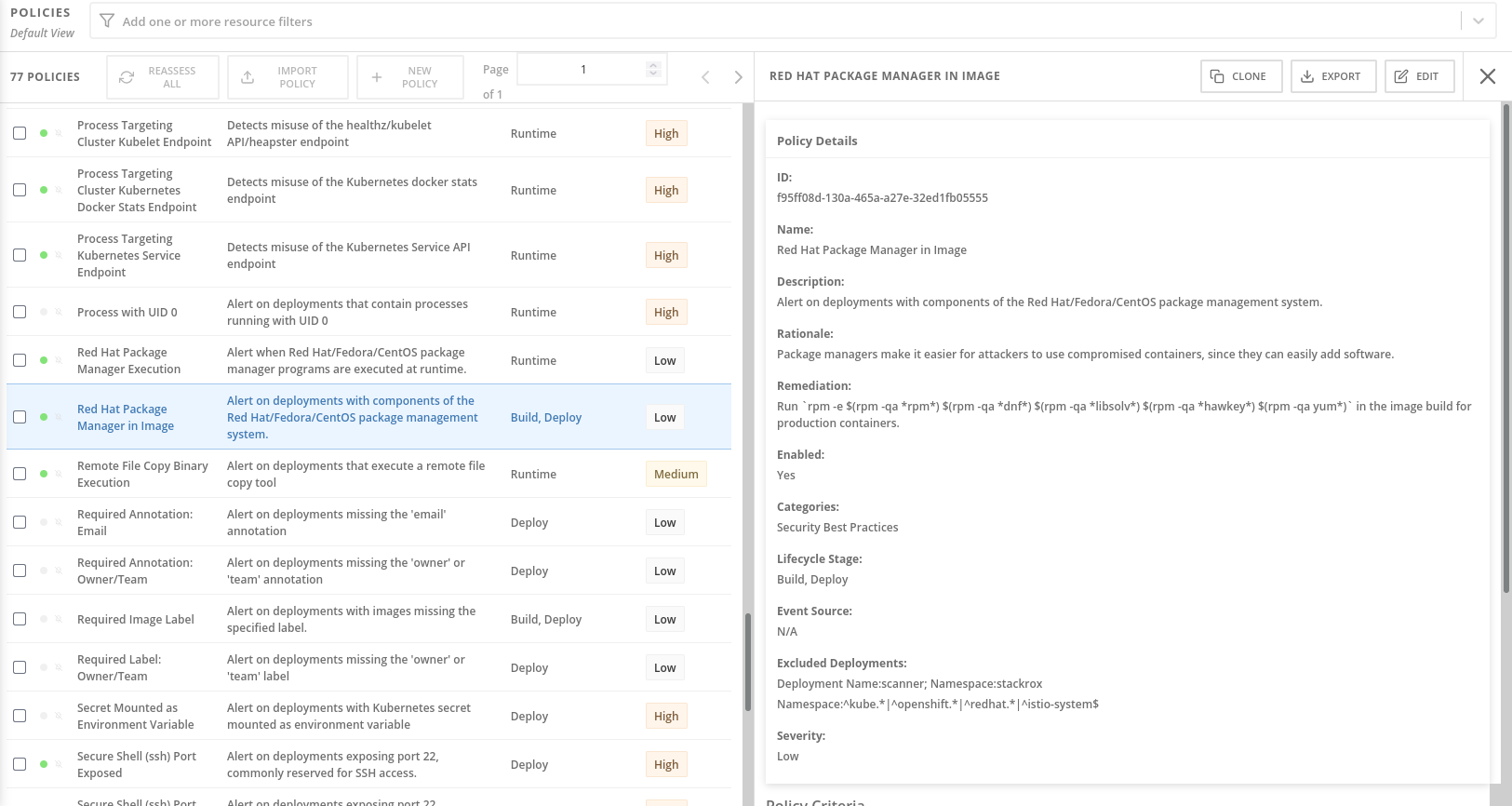
Task: Click the 77 Policies count label
Action: point(45,76)
